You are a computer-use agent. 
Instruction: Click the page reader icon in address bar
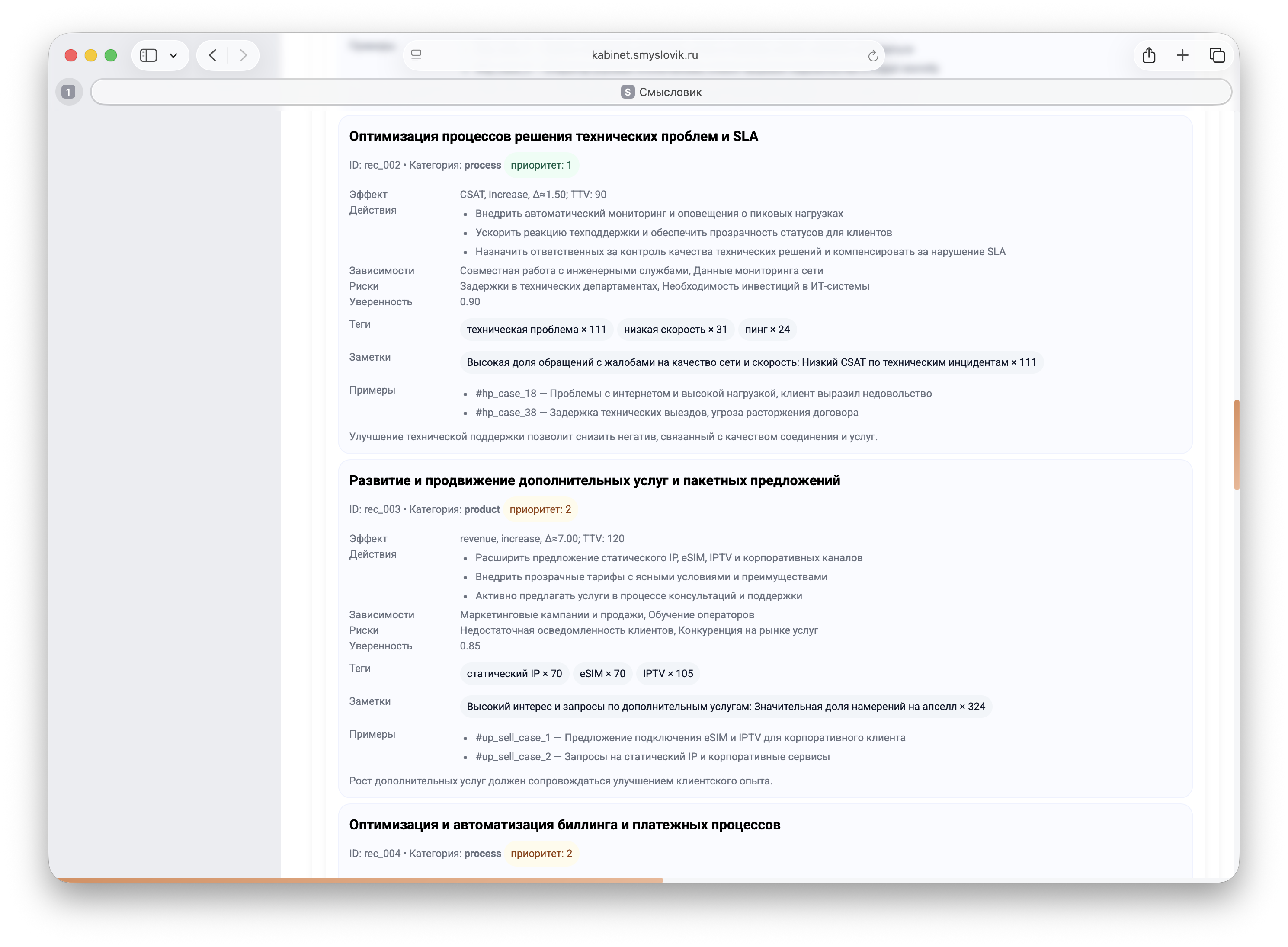pyautogui.click(x=416, y=55)
